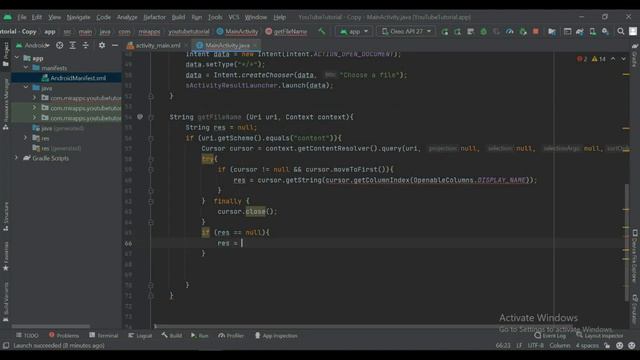The height and width of the screenshot is (360, 640).
Task: Open the Refactor menu
Action: (154, 17)
